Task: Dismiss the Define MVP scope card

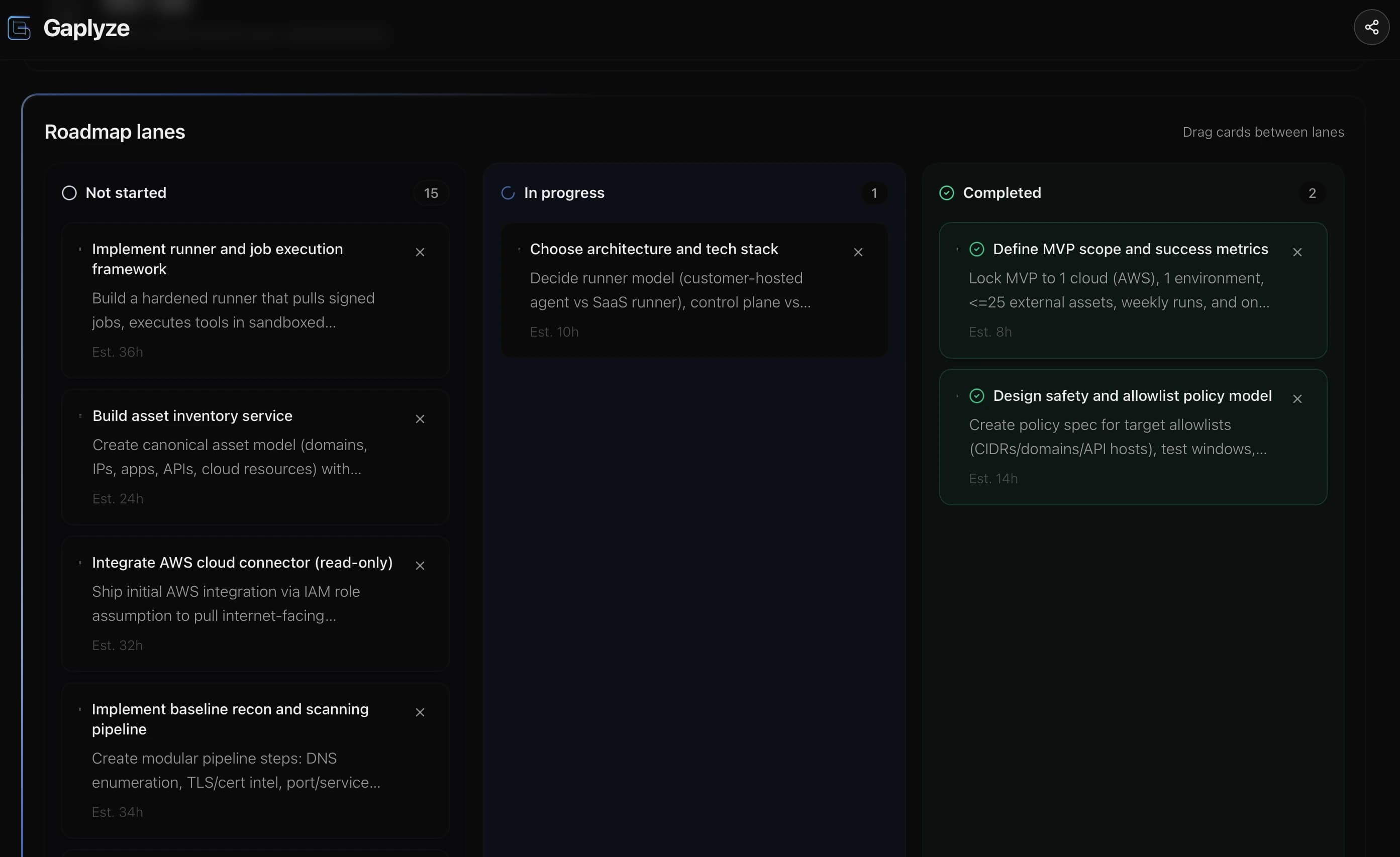Action: (x=1297, y=252)
